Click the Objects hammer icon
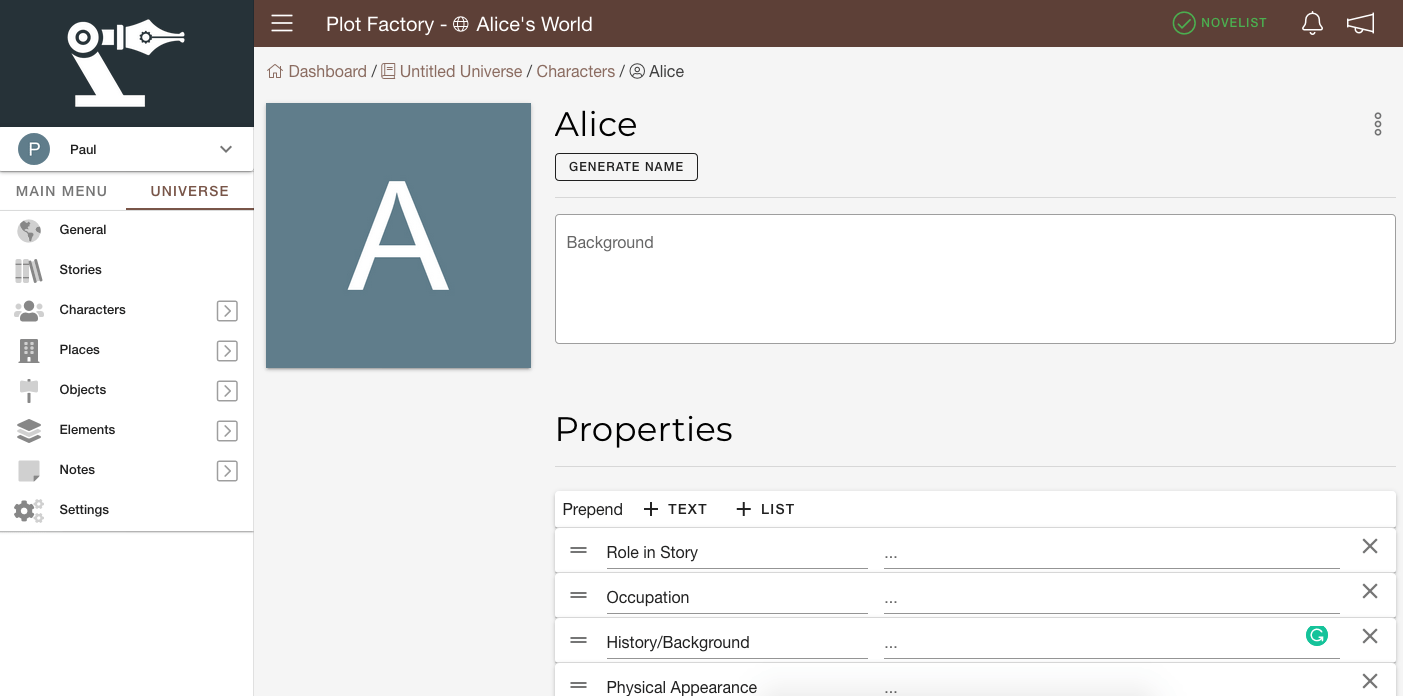 tap(29, 390)
